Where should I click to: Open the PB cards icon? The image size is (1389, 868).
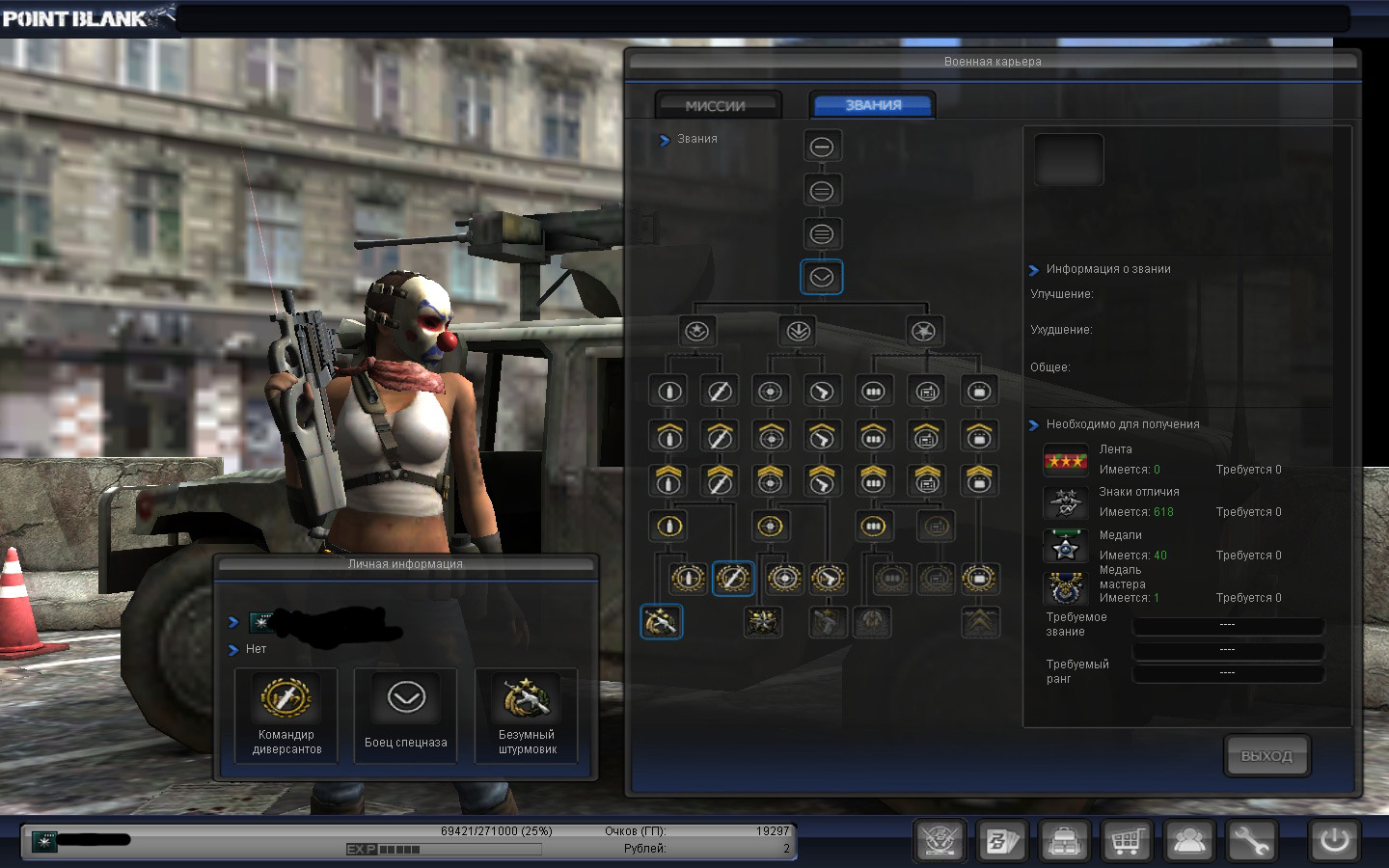coord(1001,841)
